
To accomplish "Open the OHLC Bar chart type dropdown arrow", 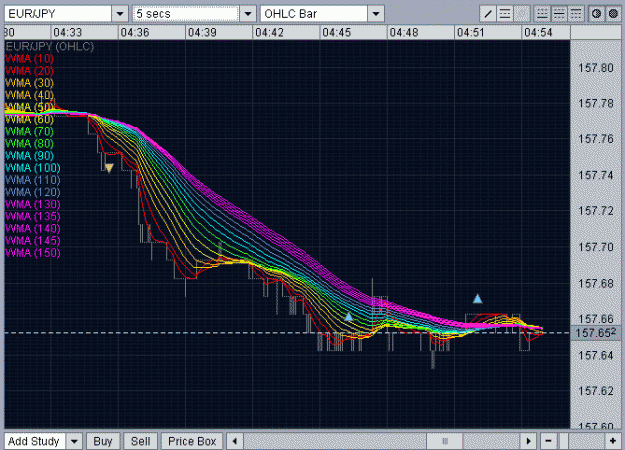I will [375, 14].
